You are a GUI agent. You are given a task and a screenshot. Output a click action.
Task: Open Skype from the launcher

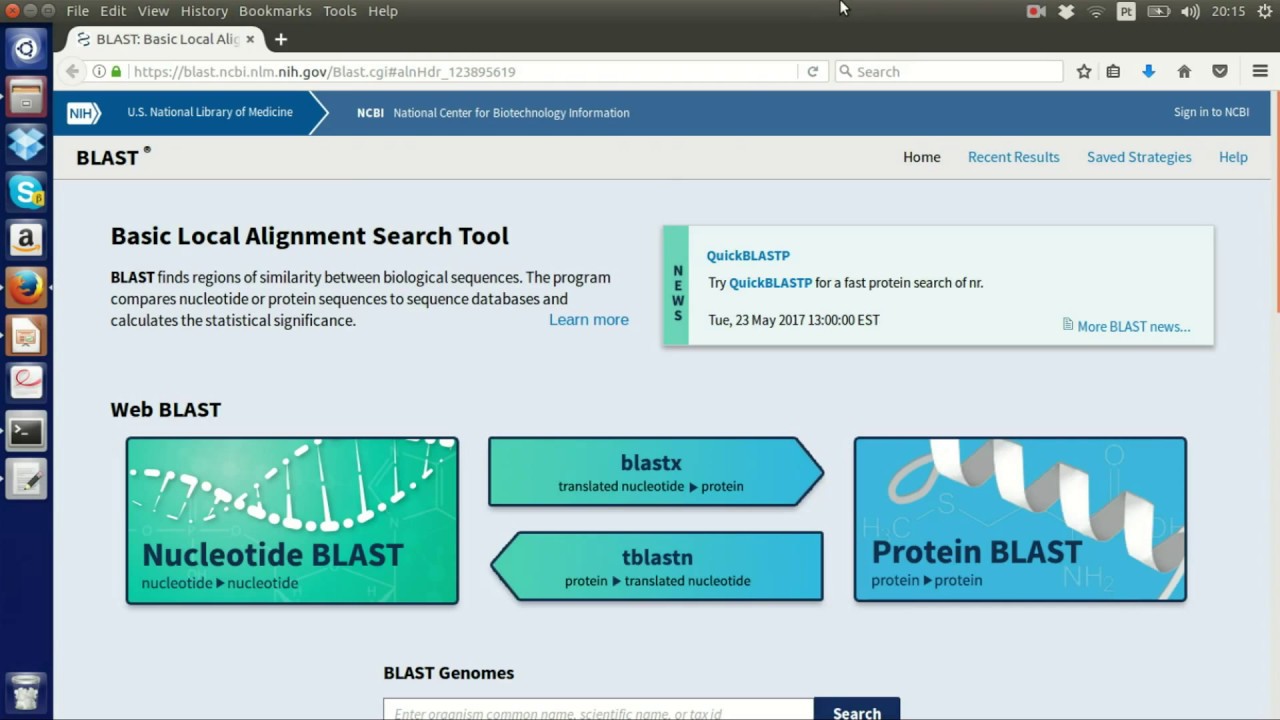pyautogui.click(x=26, y=193)
